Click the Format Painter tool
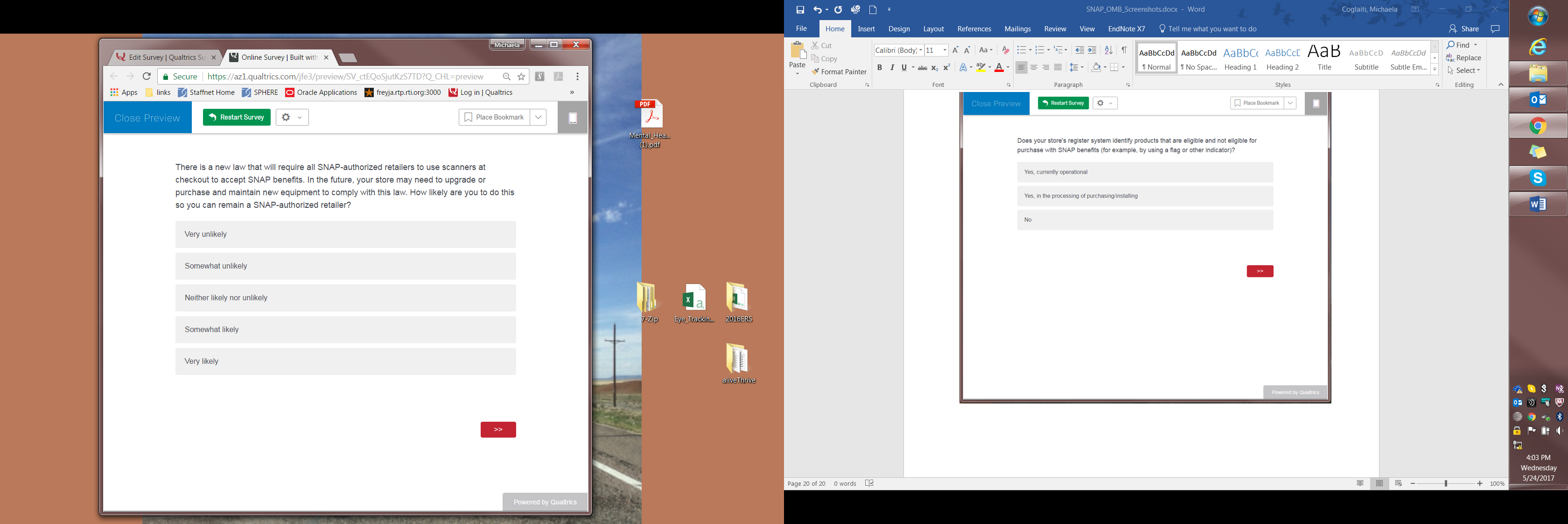 (839, 72)
